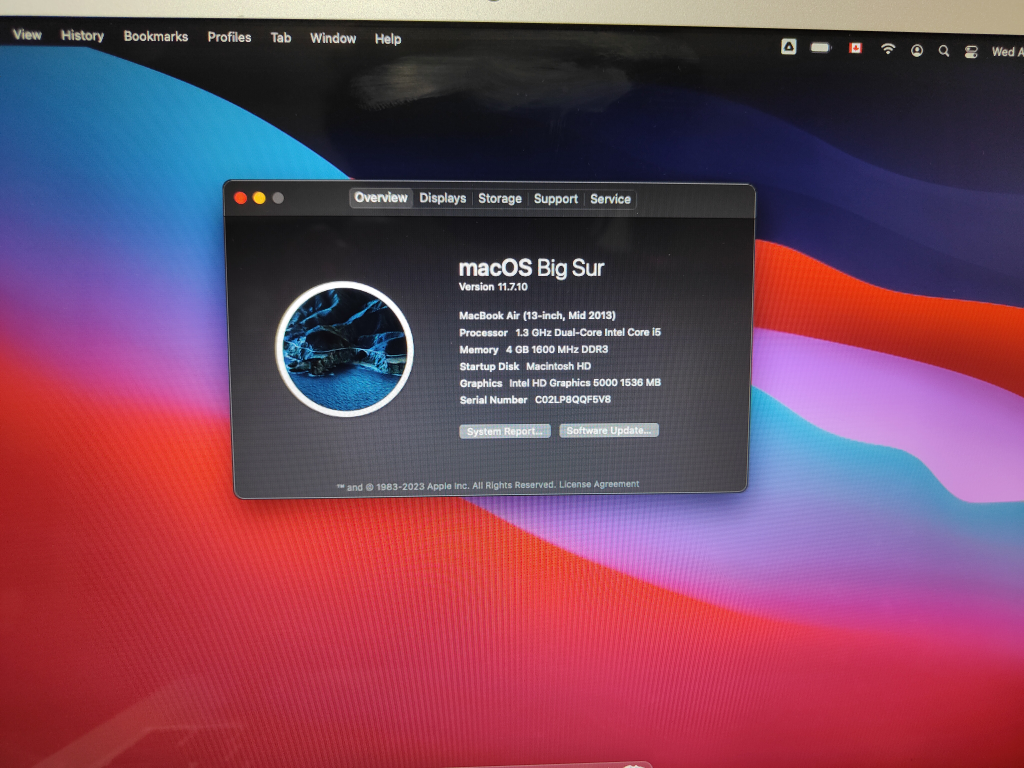Open the View menu
The height and width of the screenshot is (768, 1024).
pyautogui.click(x=27, y=35)
